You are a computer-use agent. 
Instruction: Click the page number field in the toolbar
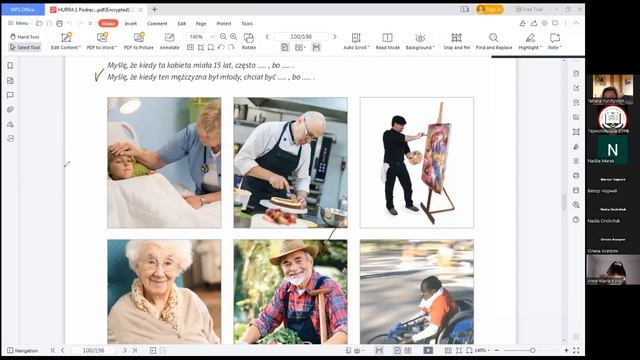301,37
